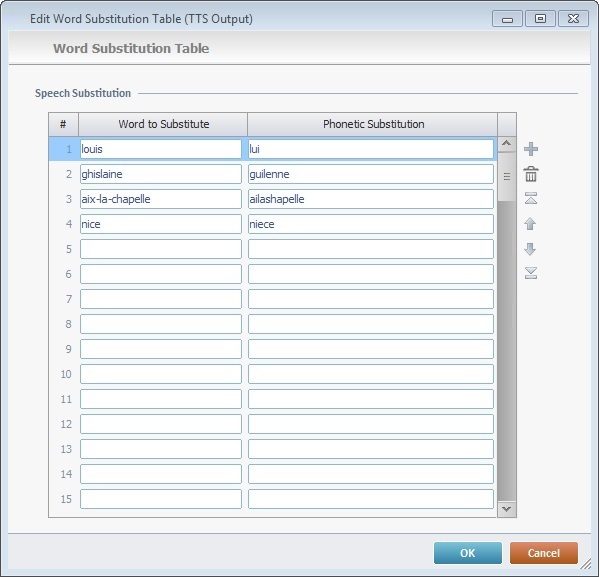
Task: Move selected row up arrow
Action: 530,224
